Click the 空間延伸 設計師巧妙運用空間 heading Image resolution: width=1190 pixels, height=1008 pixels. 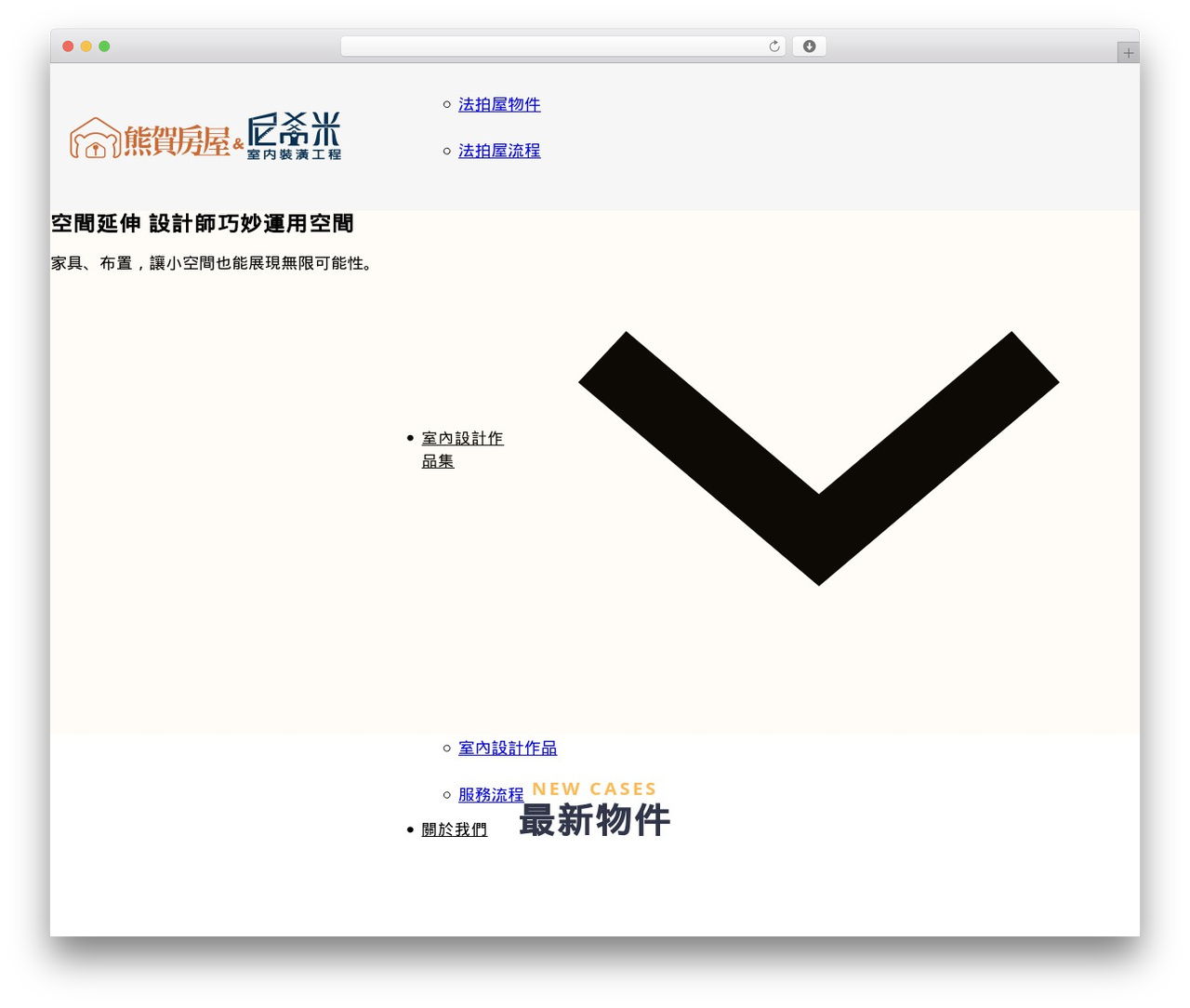click(203, 223)
